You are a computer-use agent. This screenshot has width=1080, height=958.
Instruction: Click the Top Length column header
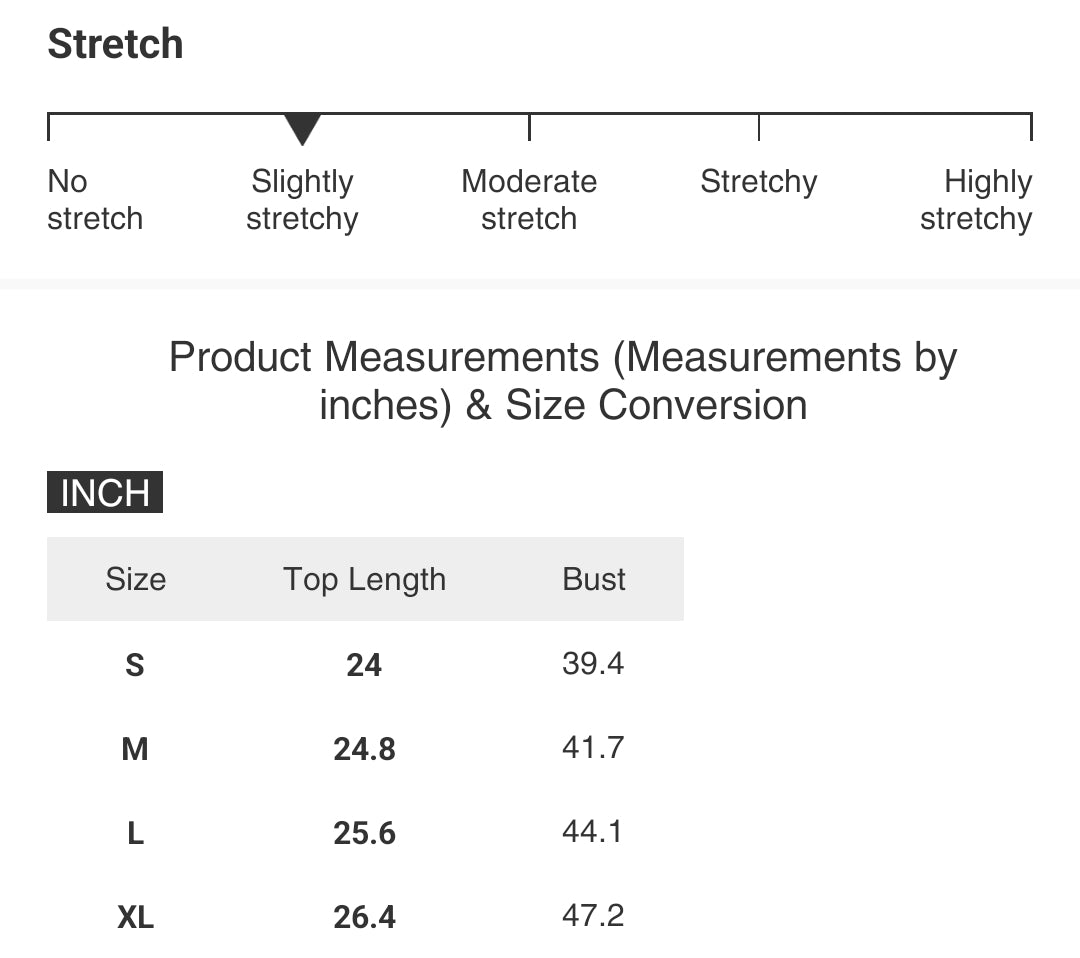[x=364, y=579]
